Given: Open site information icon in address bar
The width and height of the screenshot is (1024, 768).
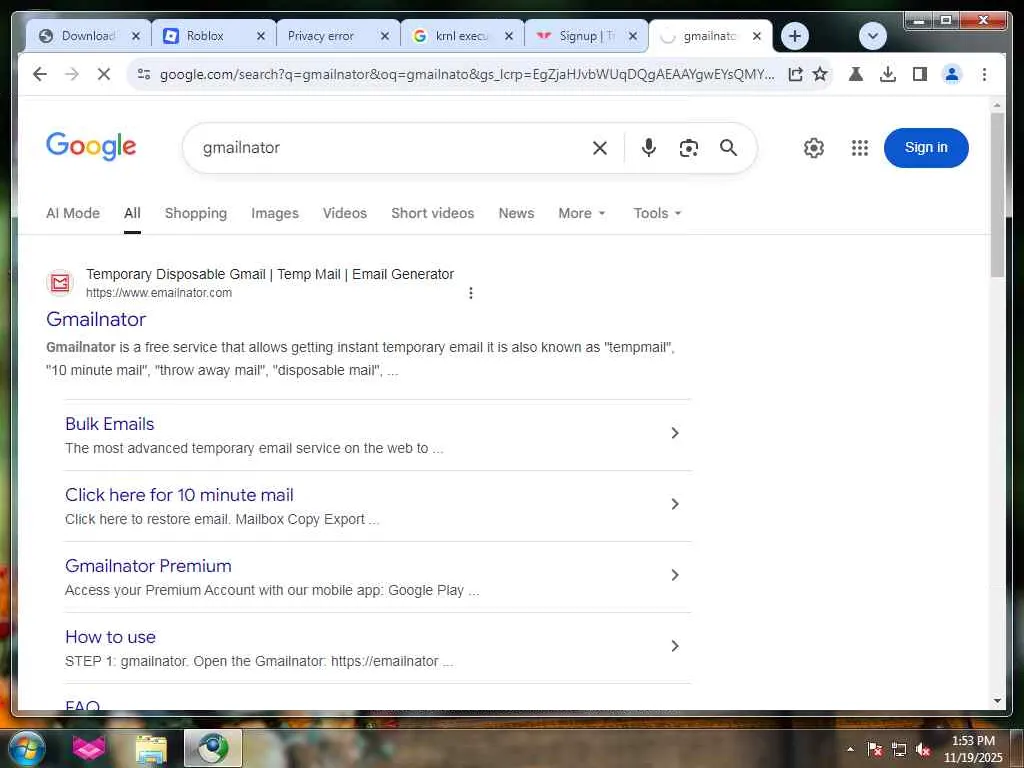Looking at the screenshot, I should [144, 74].
